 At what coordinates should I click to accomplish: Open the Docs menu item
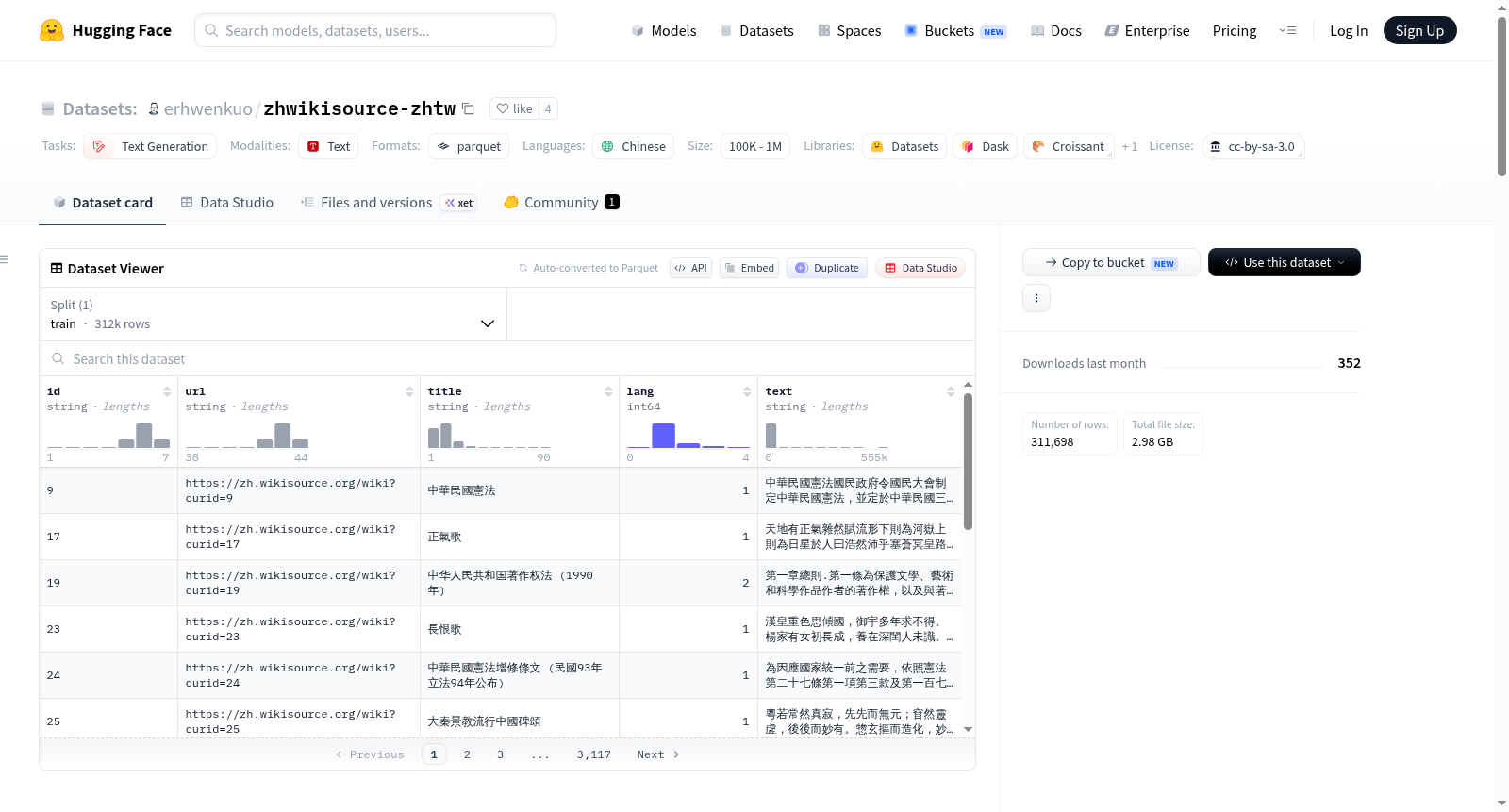[x=1055, y=31]
